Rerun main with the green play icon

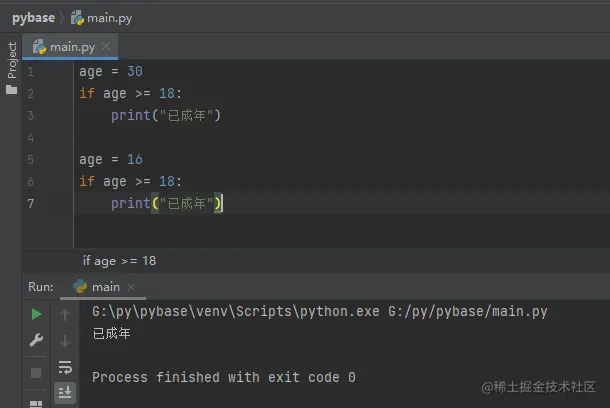pos(36,314)
